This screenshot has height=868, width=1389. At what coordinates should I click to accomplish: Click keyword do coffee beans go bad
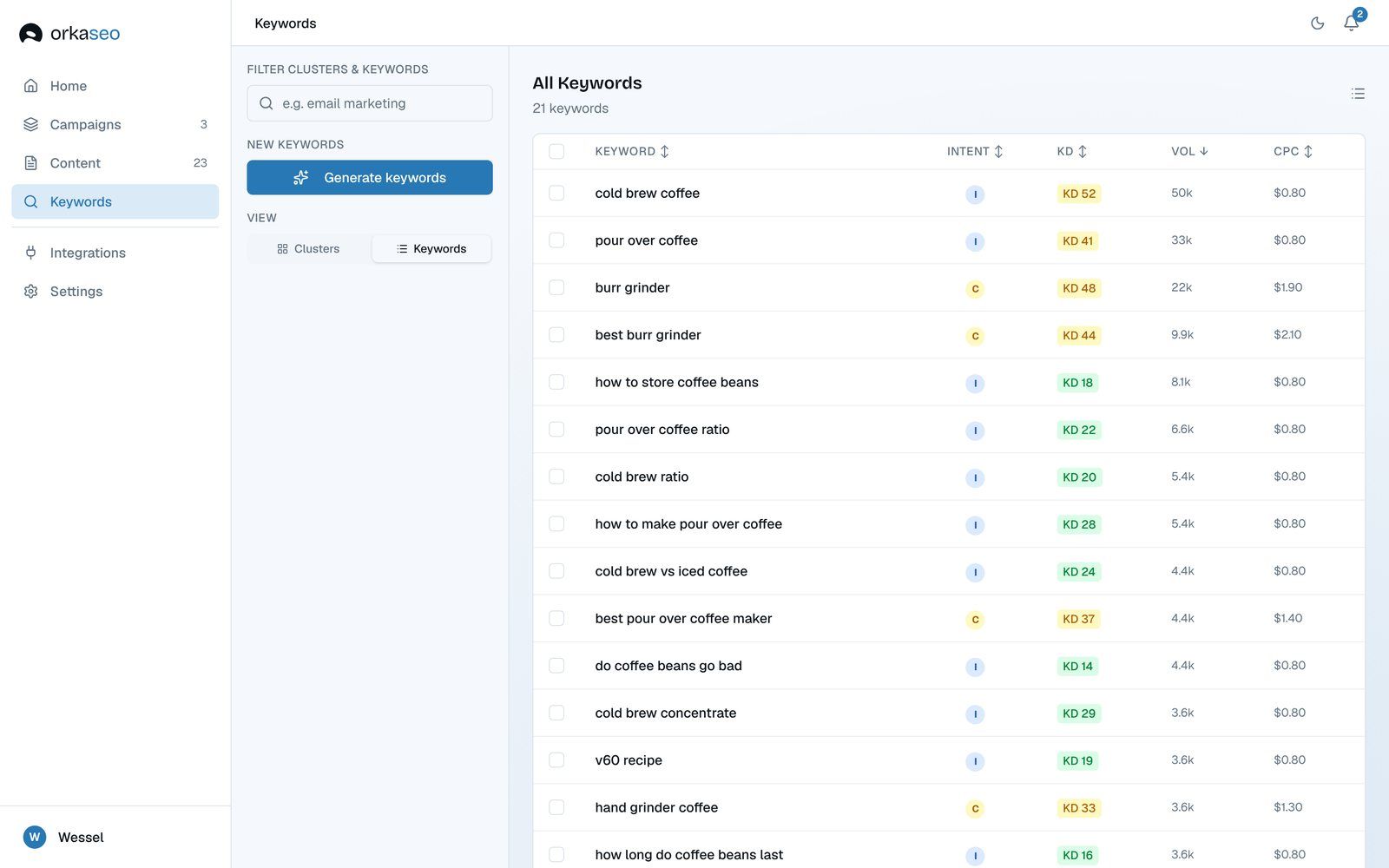pyautogui.click(x=668, y=666)
